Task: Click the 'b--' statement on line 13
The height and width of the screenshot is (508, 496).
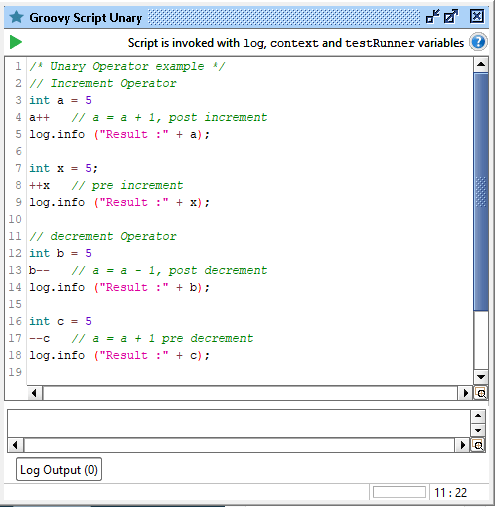Action: [x=39, y=270]
